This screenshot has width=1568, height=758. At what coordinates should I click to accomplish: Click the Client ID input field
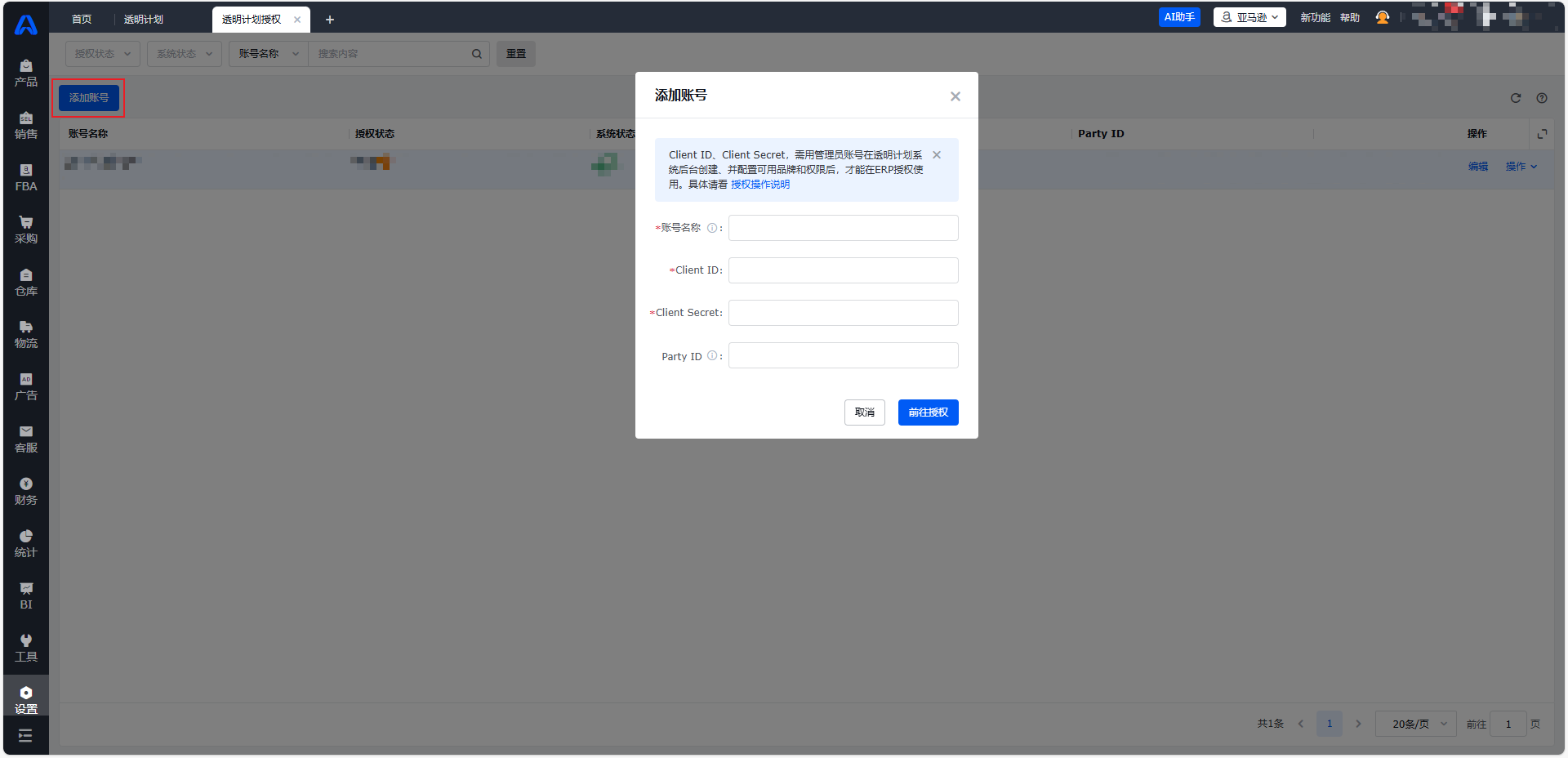843,270
